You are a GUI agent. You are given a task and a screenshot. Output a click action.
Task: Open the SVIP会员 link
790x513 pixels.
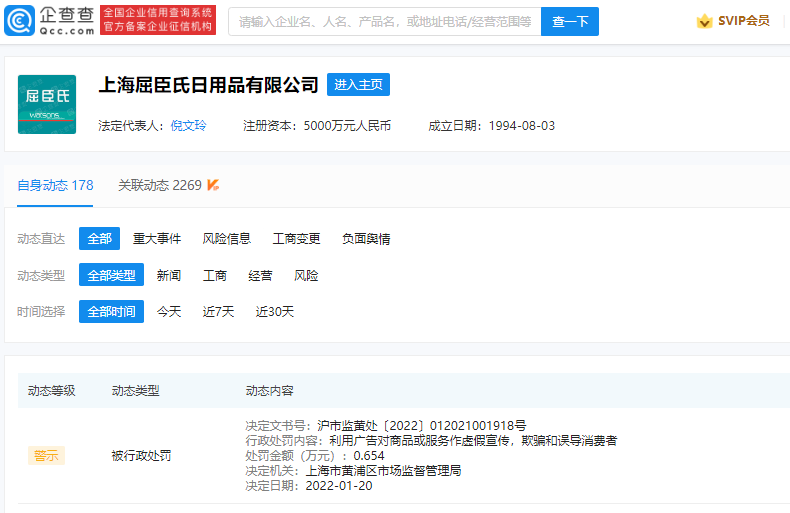point(744,21)
